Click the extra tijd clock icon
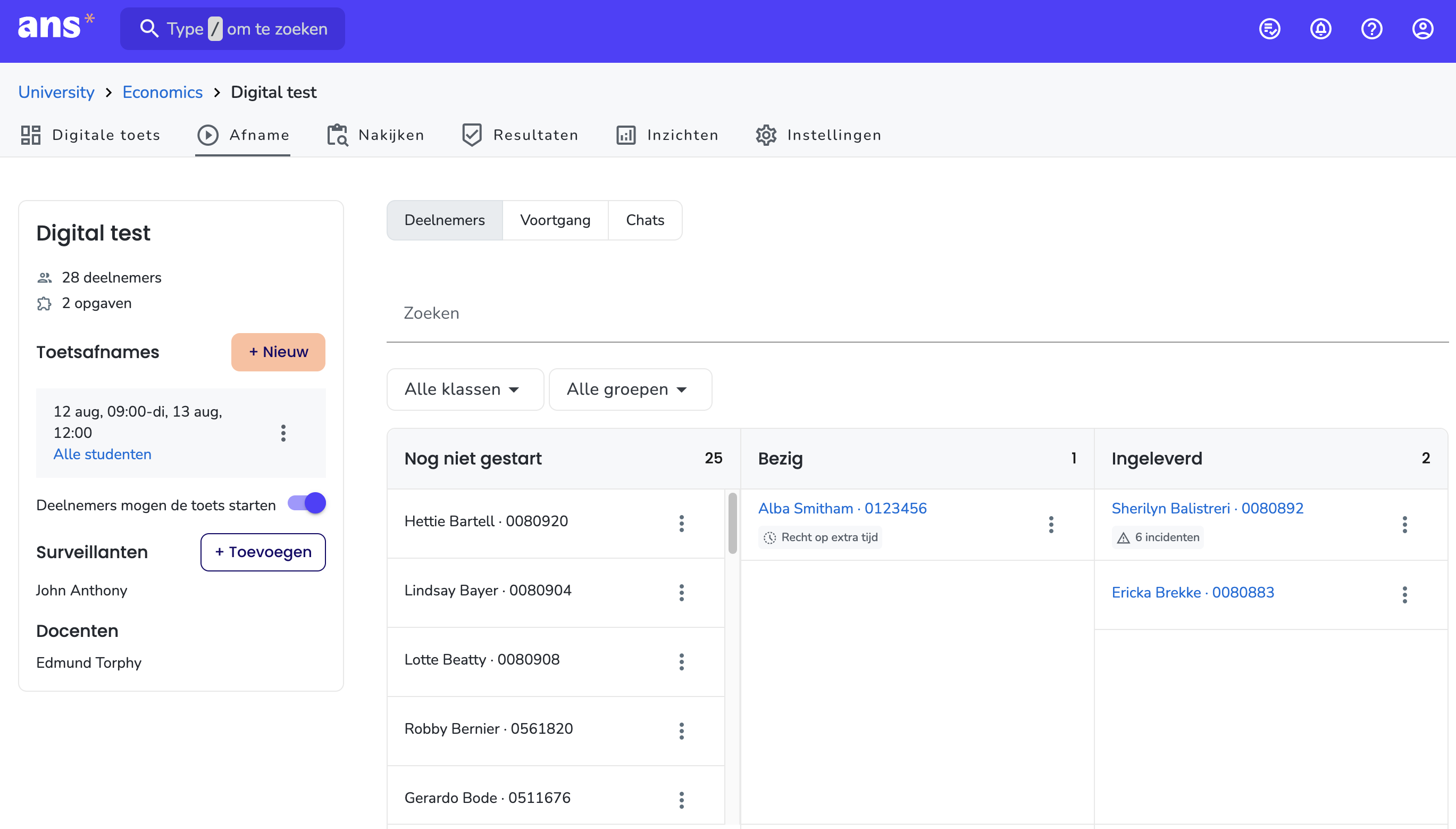The width and height of the screenshot is (1456, 829). pos(769,537)
